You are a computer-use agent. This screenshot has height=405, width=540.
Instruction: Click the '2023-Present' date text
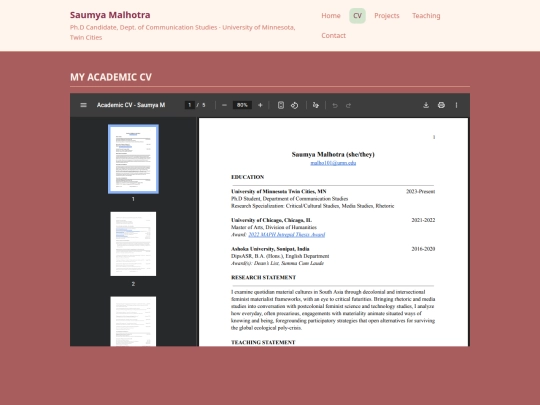coord(420,191)
